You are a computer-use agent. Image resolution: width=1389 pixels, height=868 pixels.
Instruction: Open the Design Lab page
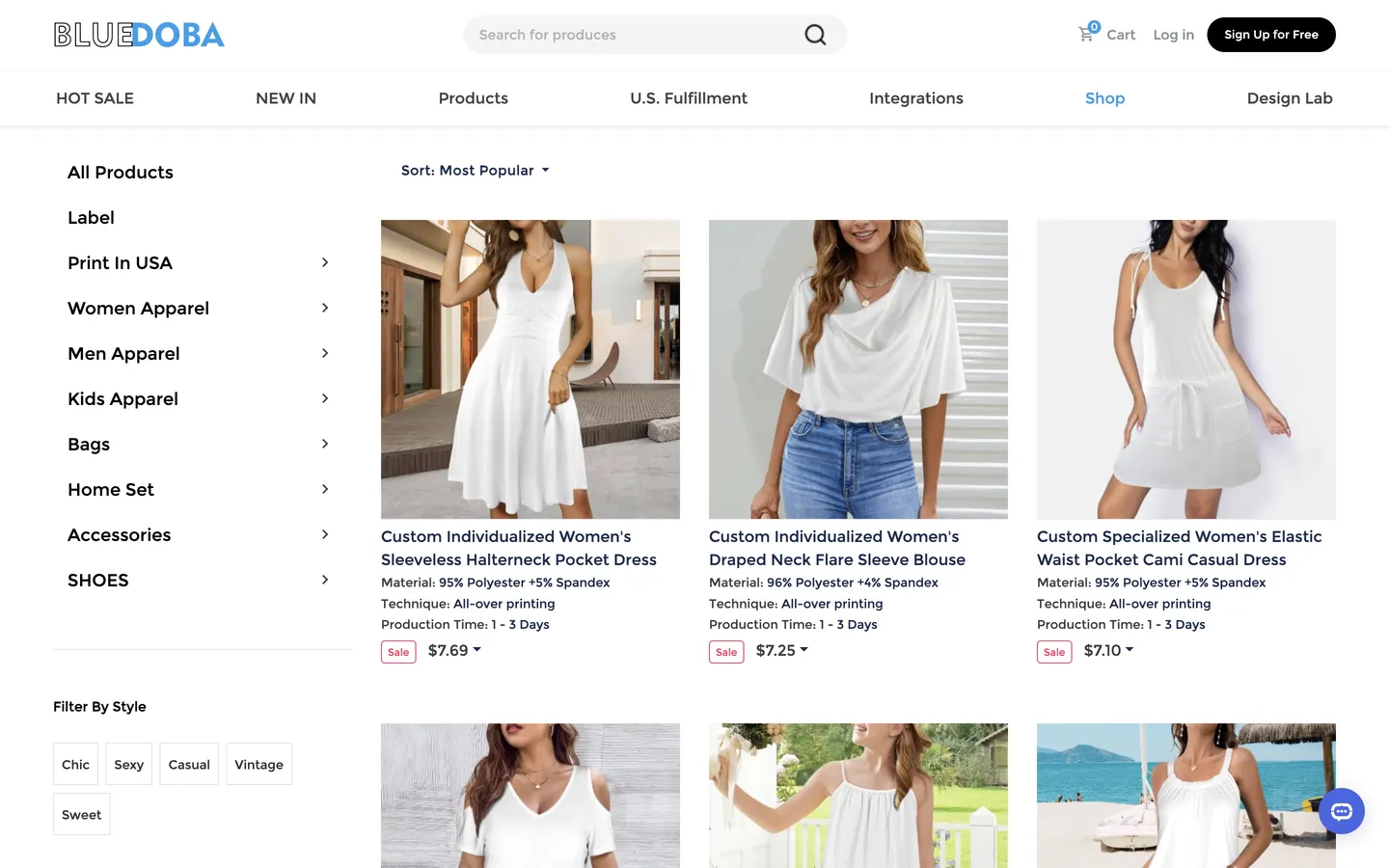1290,98
